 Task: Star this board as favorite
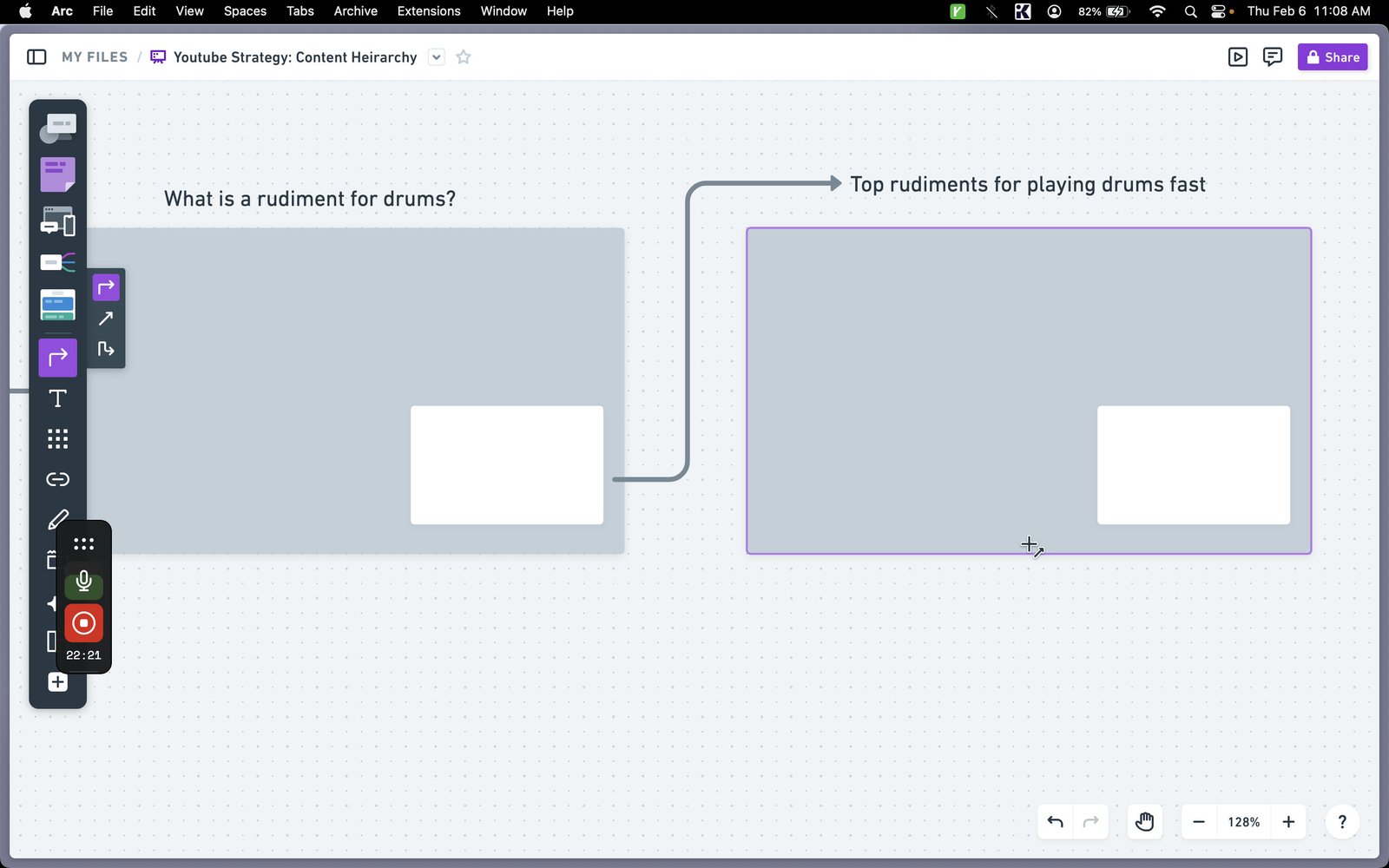[x=464, y=57]
